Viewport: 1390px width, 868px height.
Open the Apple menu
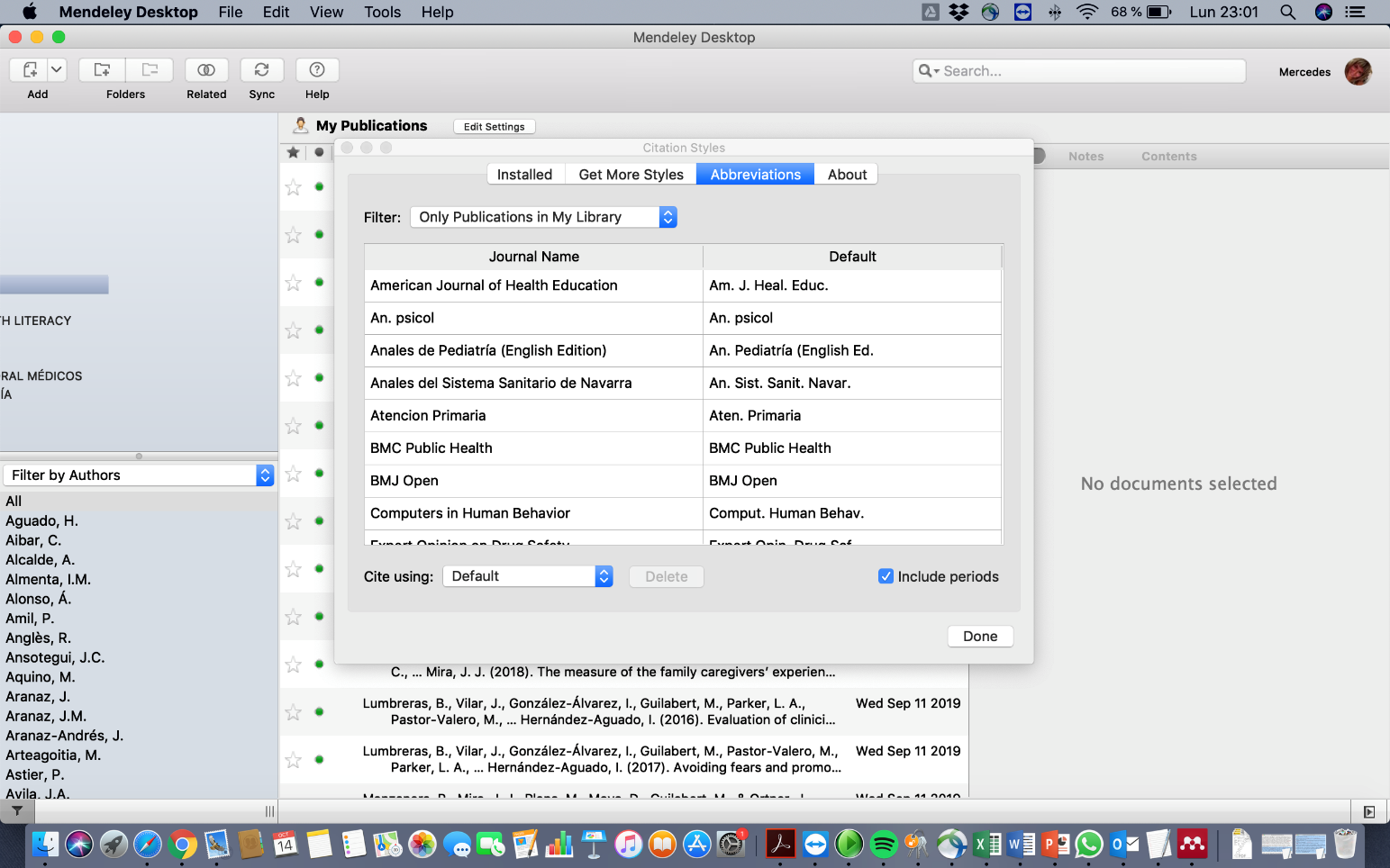click(29, 12)
